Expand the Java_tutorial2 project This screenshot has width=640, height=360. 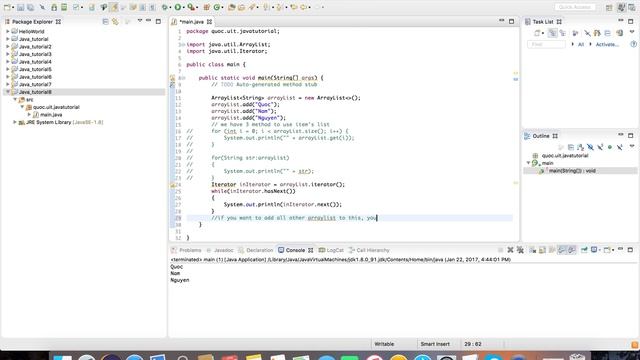[8, 47]
